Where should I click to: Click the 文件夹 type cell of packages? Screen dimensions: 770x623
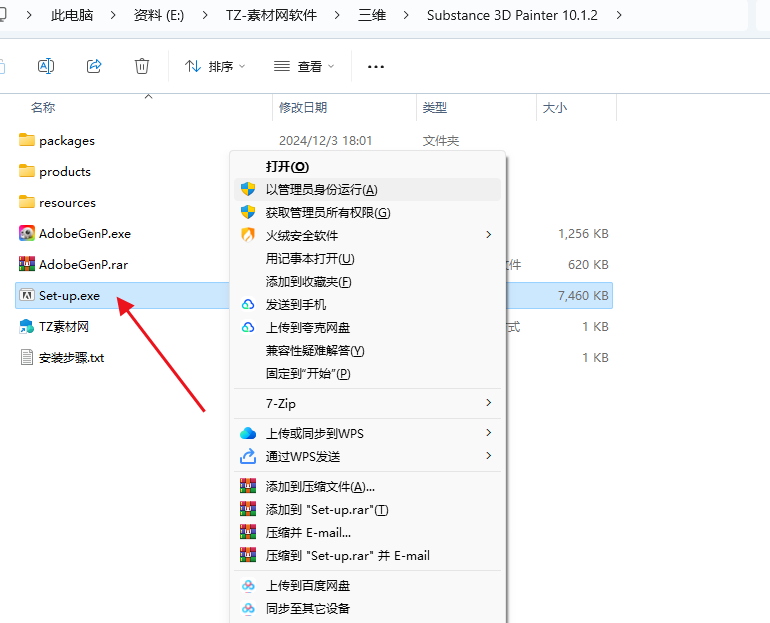pos(440,141)
